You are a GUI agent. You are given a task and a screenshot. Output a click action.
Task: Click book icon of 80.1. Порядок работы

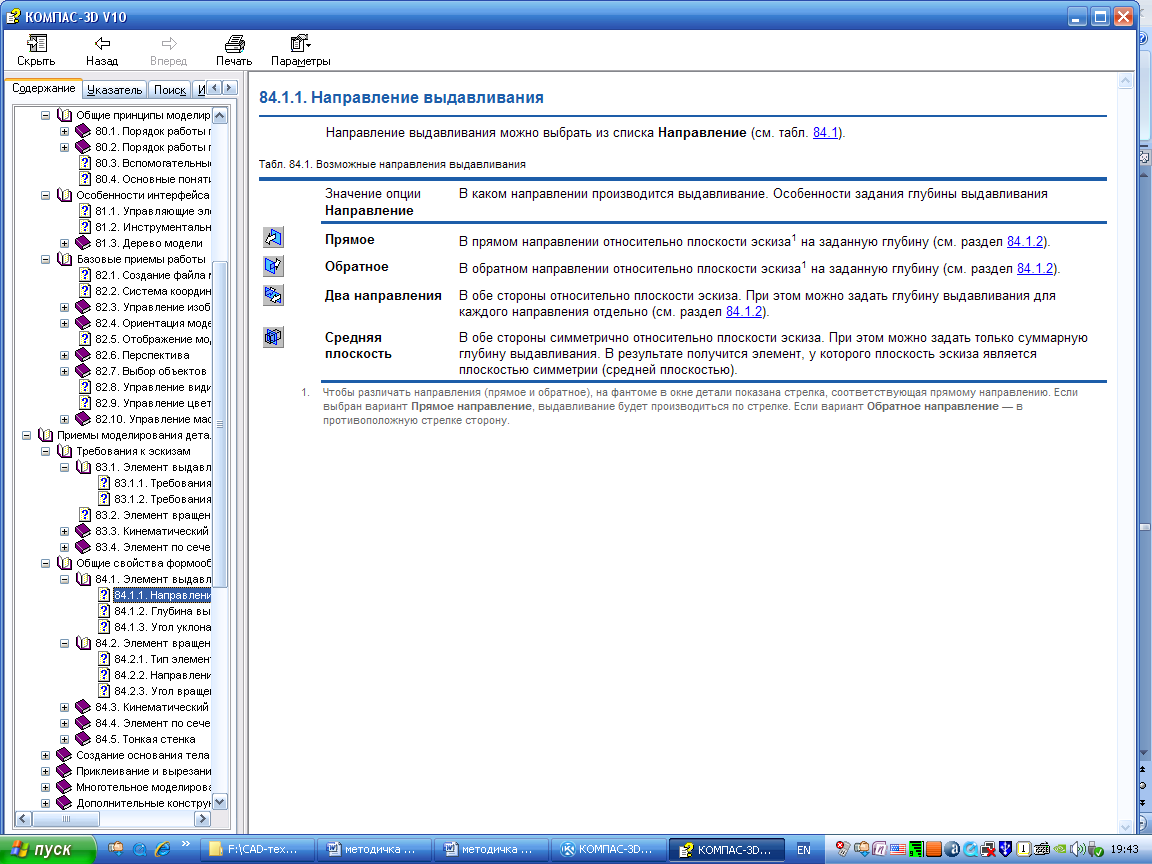point(84,132)
